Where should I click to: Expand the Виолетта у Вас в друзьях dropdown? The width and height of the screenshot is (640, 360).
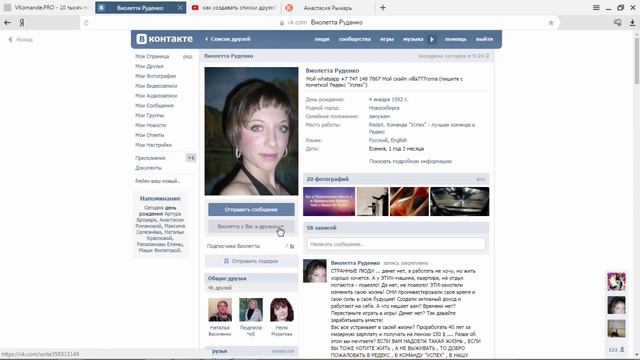[x=251, y=226]
